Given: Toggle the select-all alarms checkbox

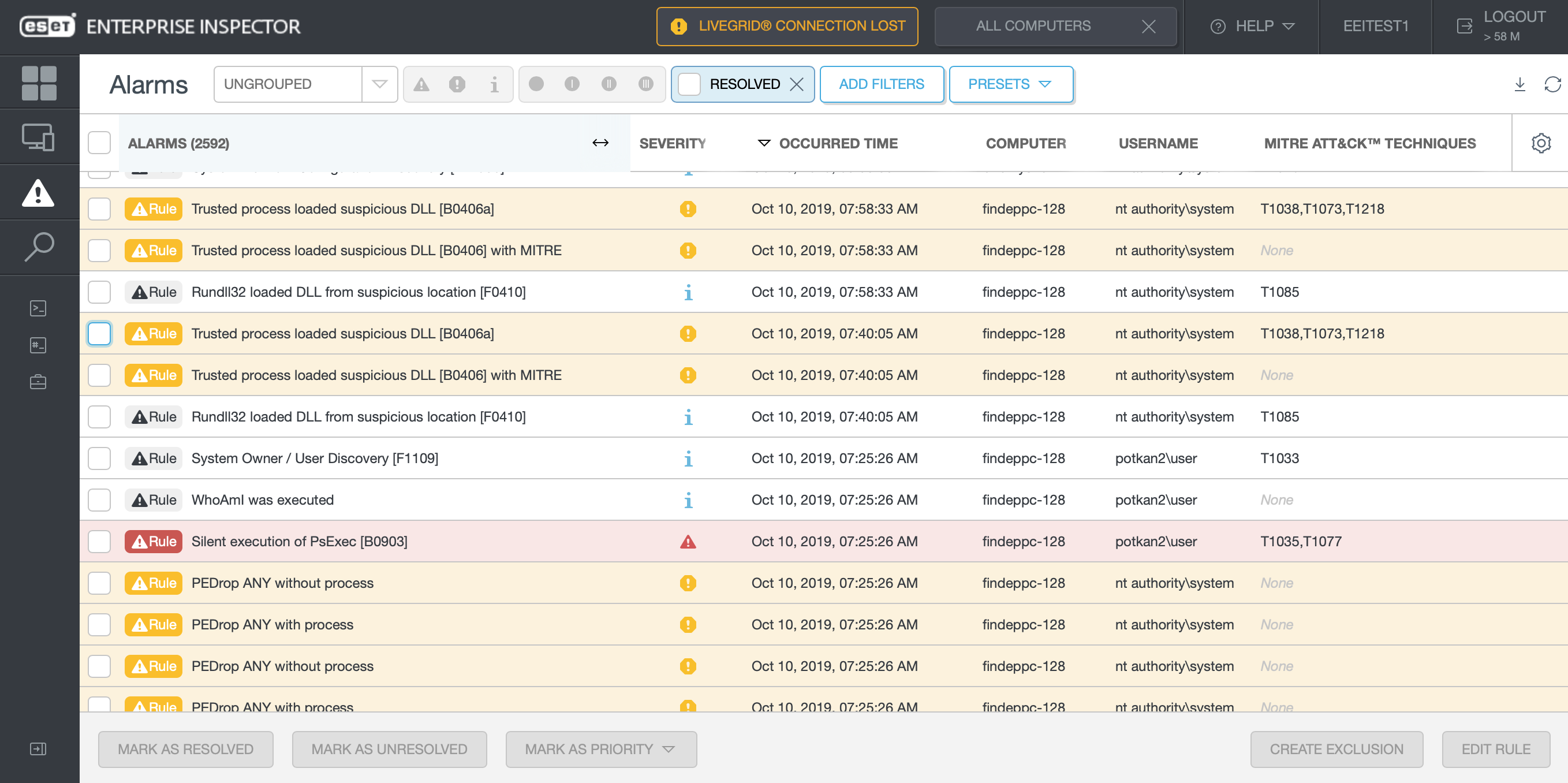Looking at the screenshot, I should pos(99,143).
